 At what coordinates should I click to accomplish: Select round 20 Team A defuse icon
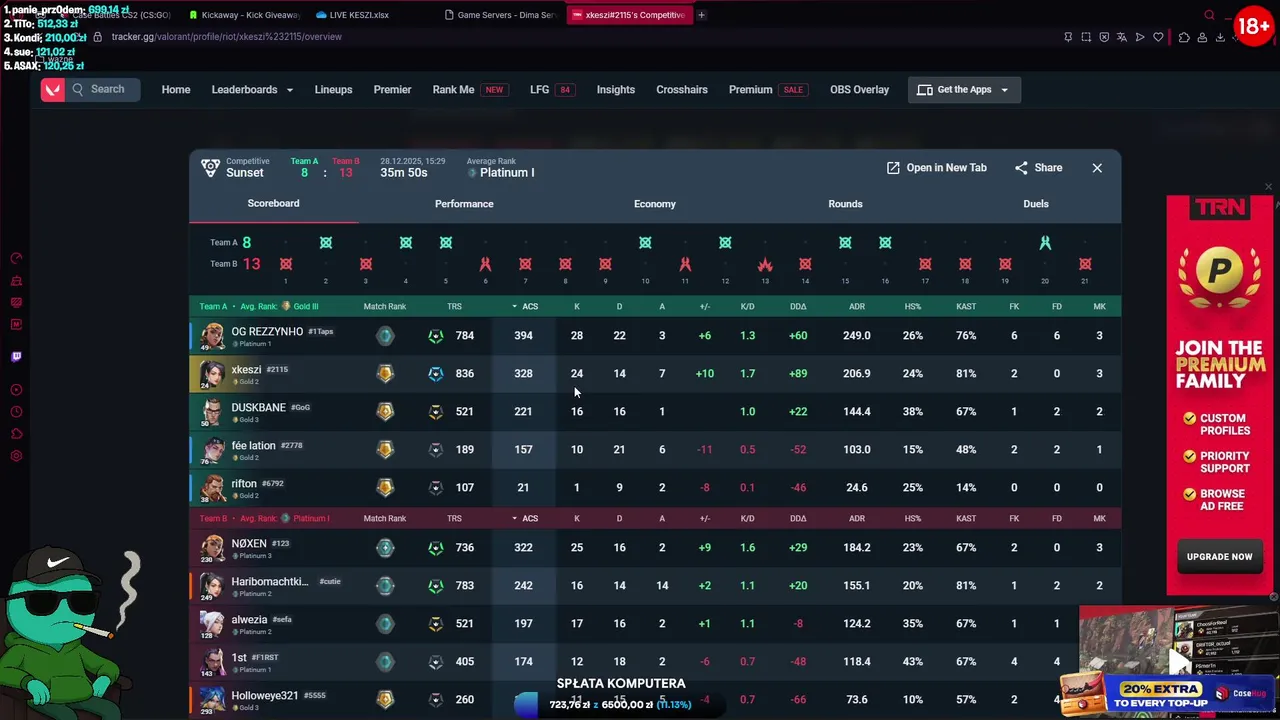1045,243
